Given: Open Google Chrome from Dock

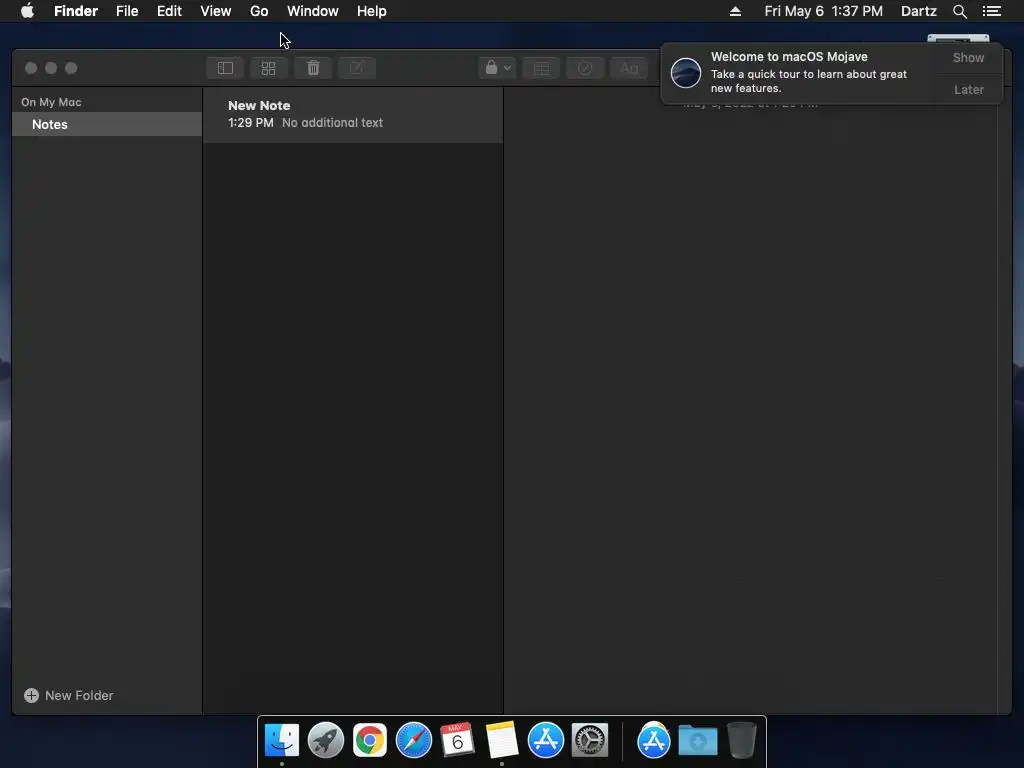Looking at the screenshot, I should point(370,740).
